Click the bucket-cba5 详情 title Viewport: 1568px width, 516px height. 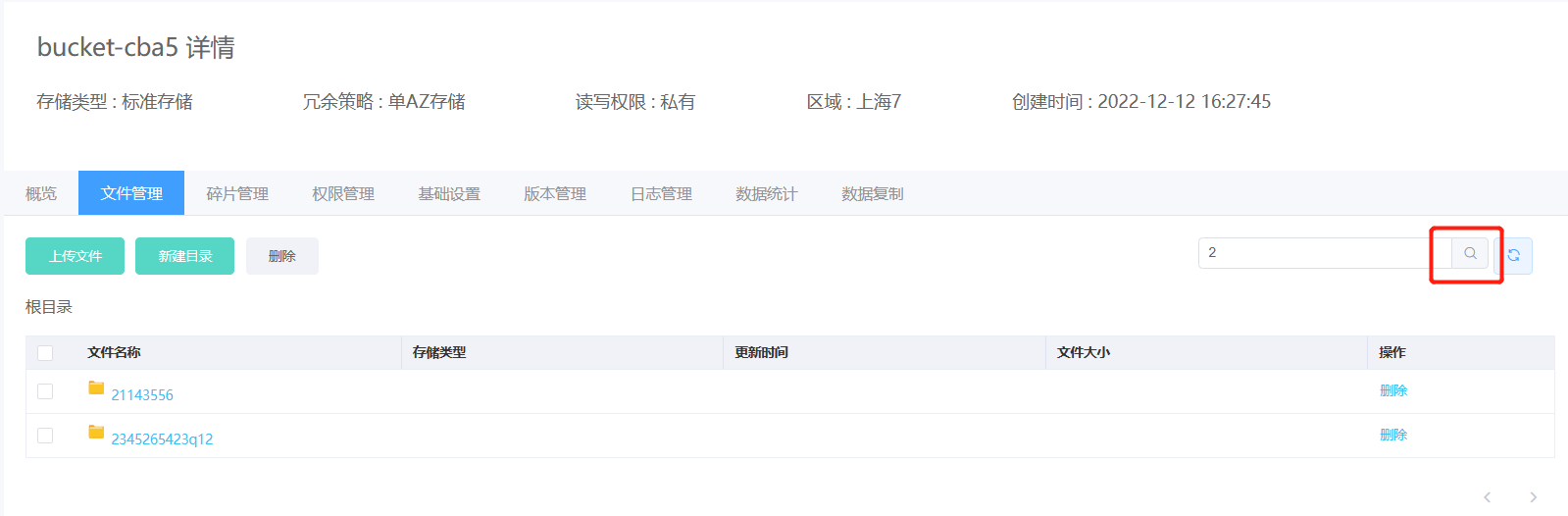(x=136, y=47)
